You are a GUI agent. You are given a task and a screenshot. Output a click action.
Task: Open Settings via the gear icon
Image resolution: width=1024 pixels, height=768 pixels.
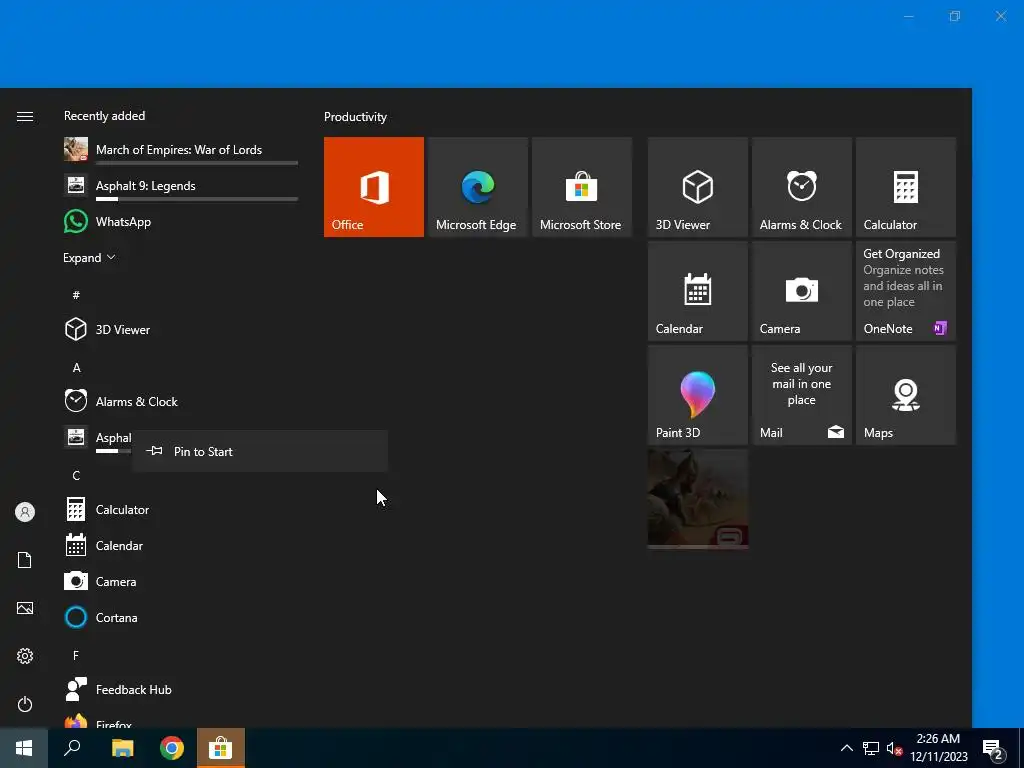25,656
